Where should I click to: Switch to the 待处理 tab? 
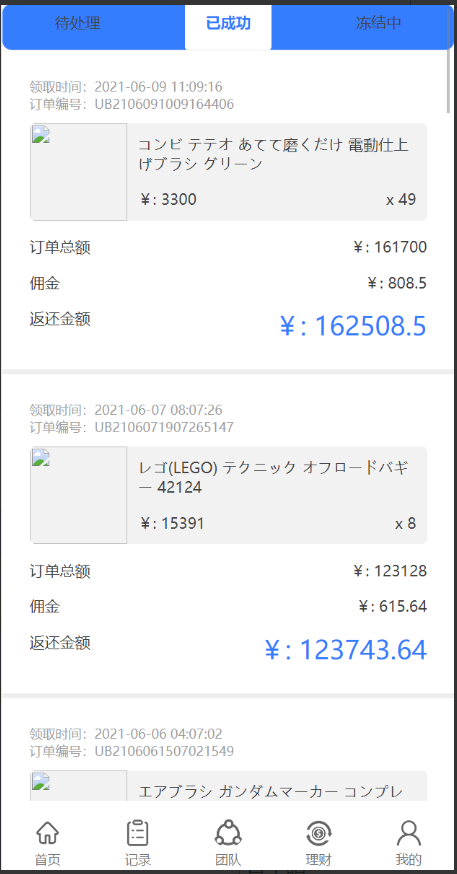[x=78, y=23]
